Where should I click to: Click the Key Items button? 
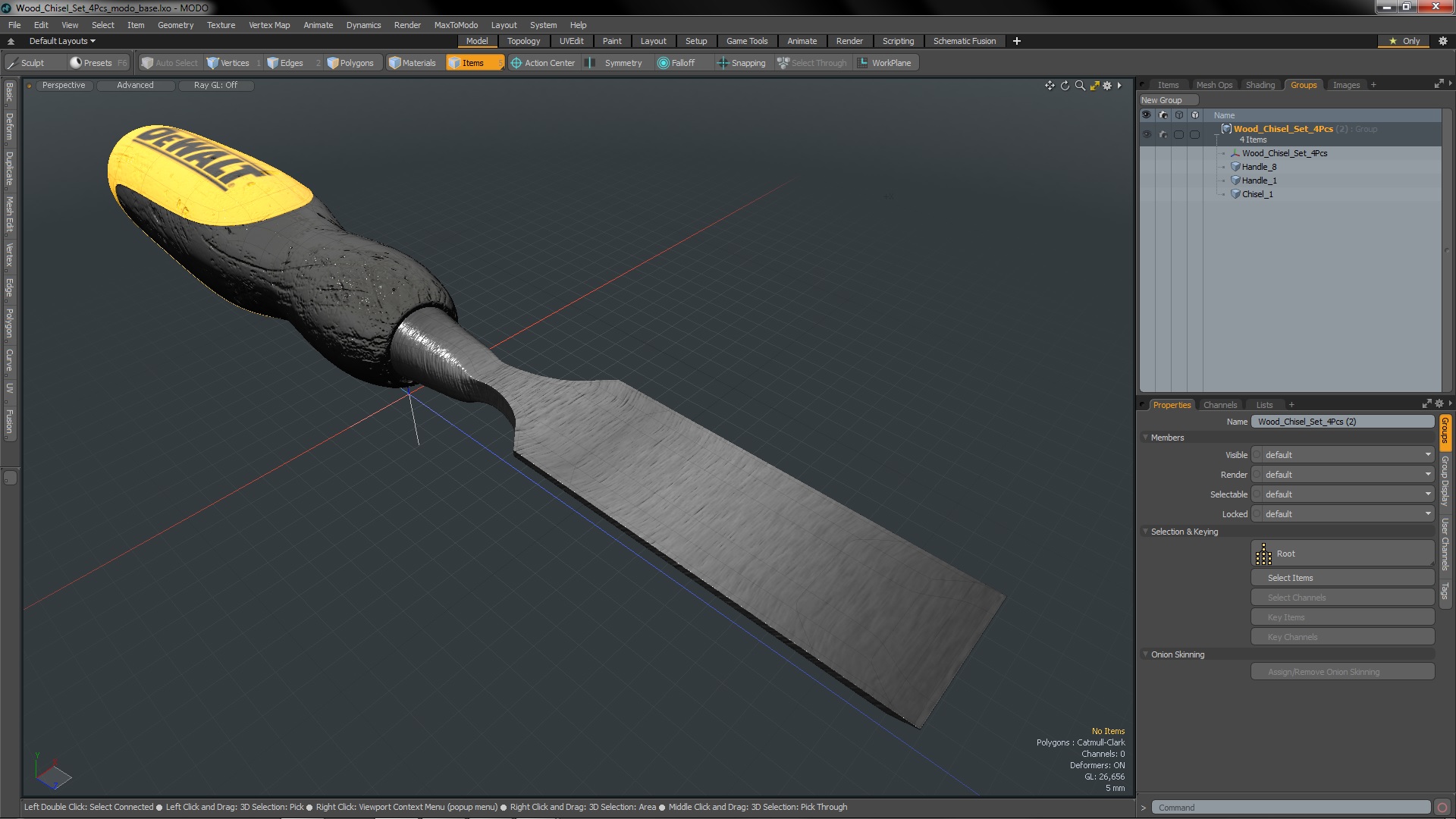1342,617
